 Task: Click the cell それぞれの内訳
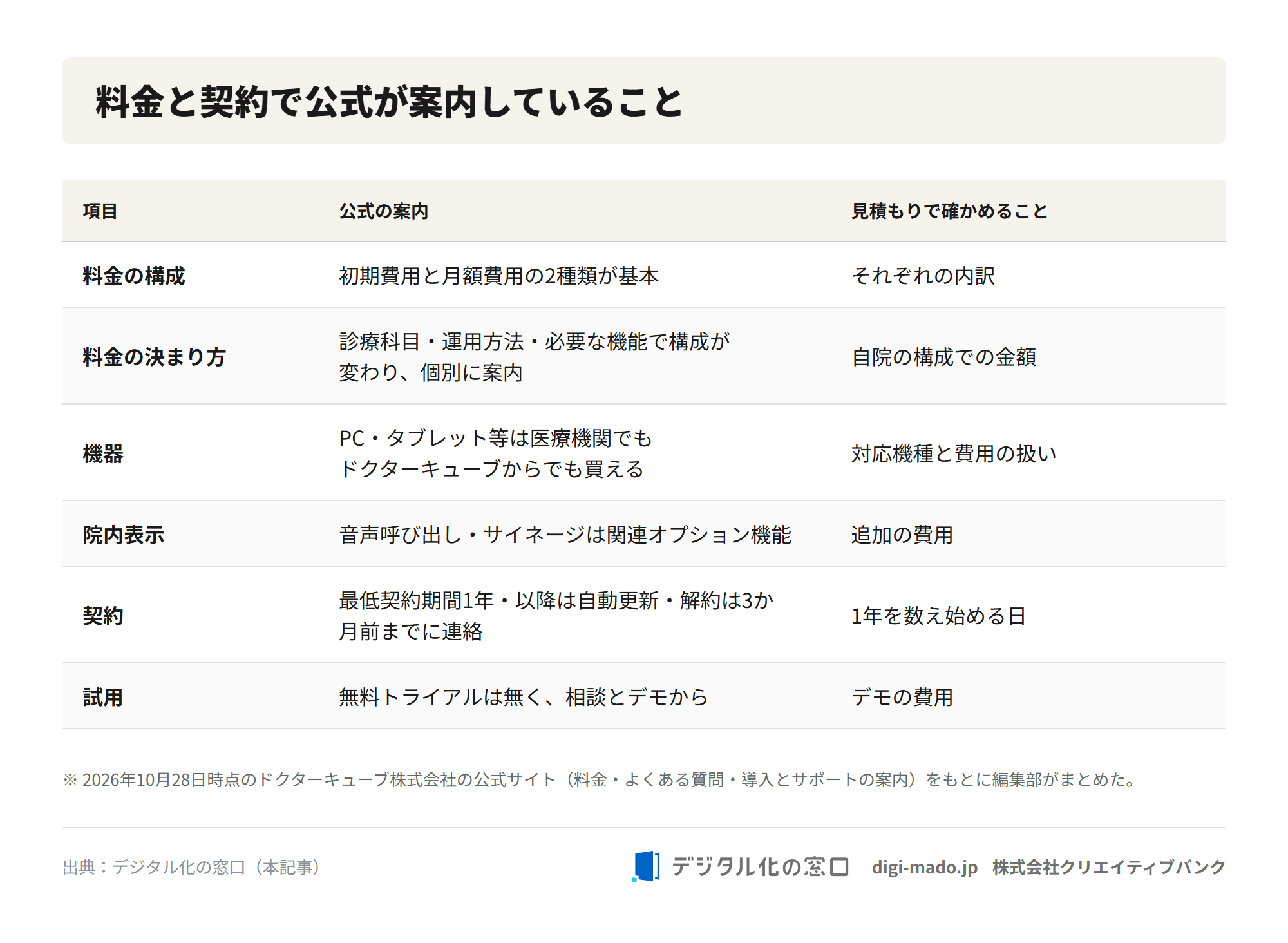pyautogui.click(x=923, y=276)
